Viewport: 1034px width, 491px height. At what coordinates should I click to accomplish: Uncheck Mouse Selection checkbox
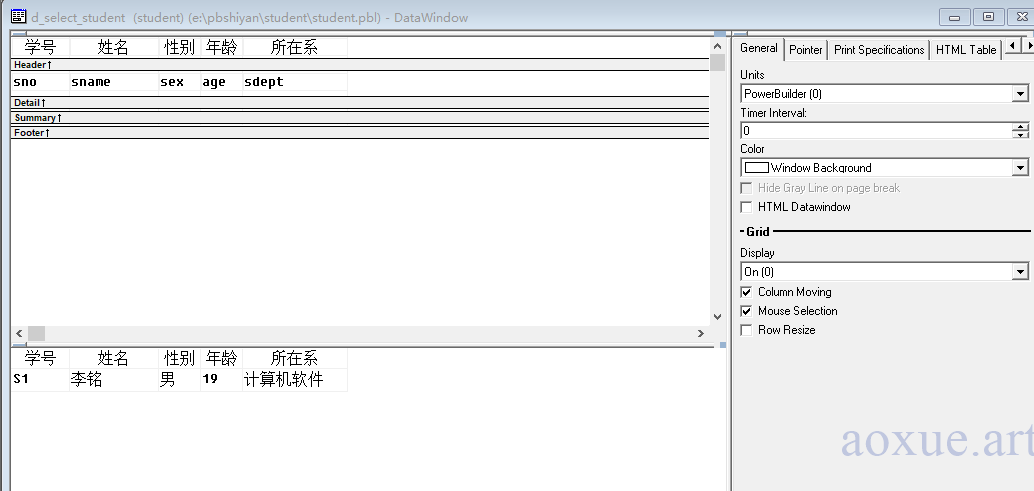coord(746,311)
